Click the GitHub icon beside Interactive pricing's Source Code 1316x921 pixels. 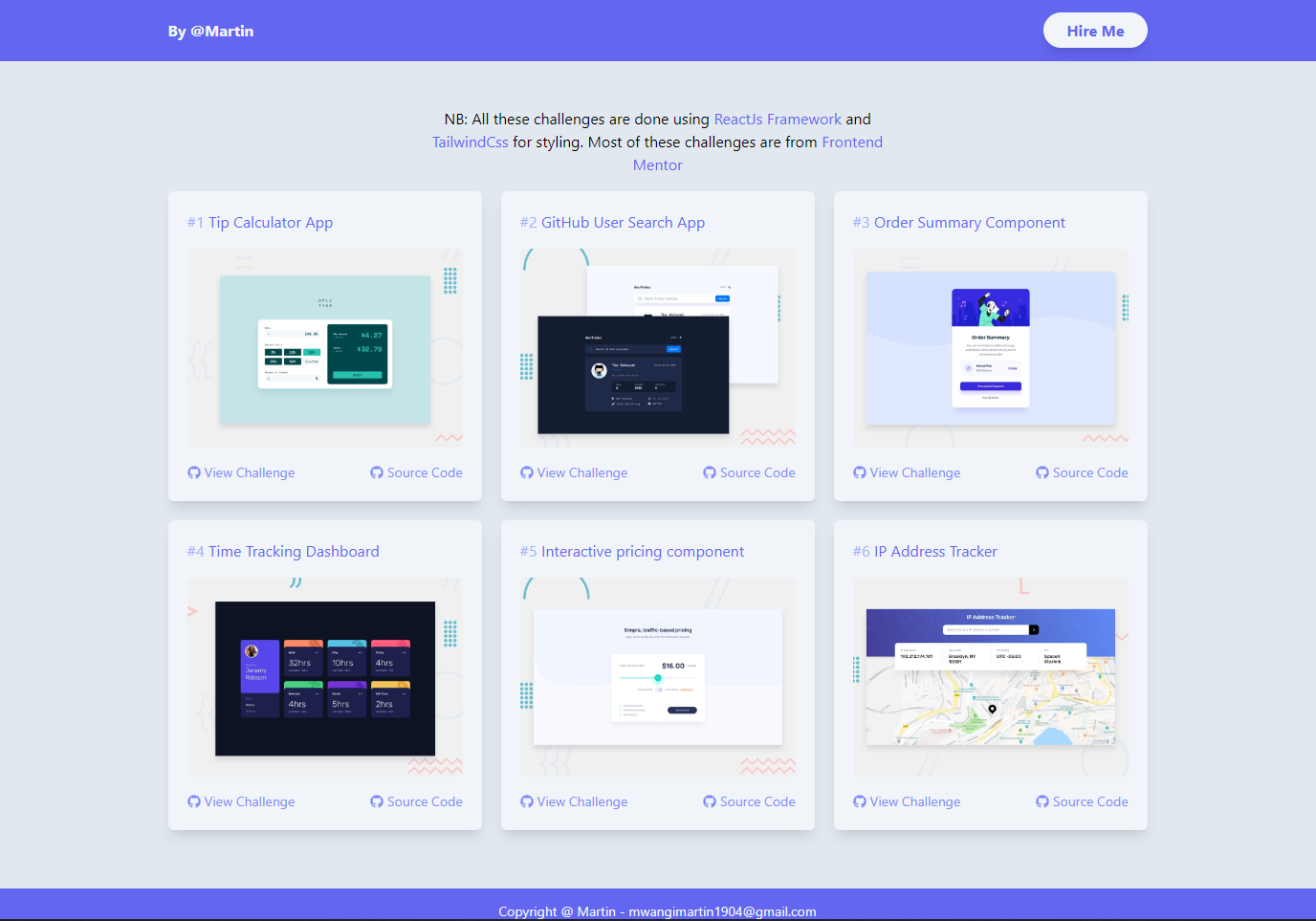[709, 801]
